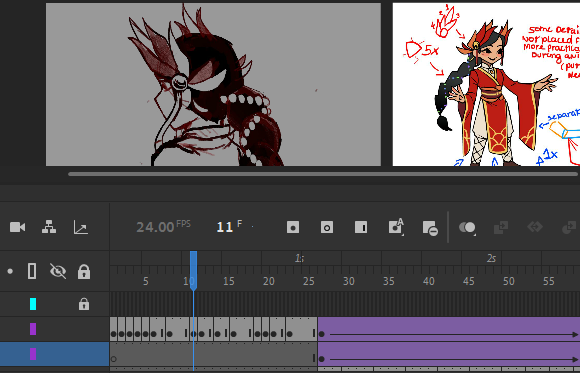This screenshot has height=373, width=580.
Task: Open auto keyframe options
Action: click(x=396, y=227)
